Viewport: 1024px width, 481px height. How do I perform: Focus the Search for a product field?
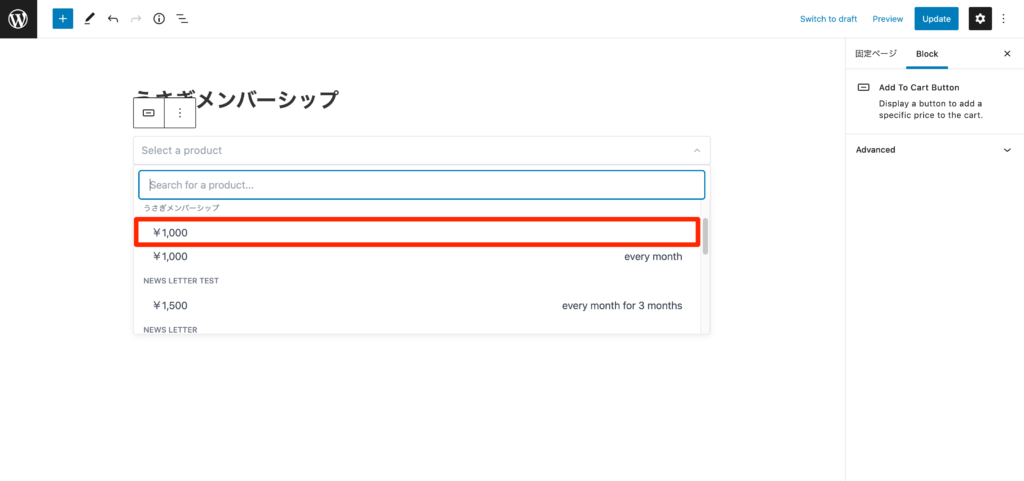tap(422, 185)
